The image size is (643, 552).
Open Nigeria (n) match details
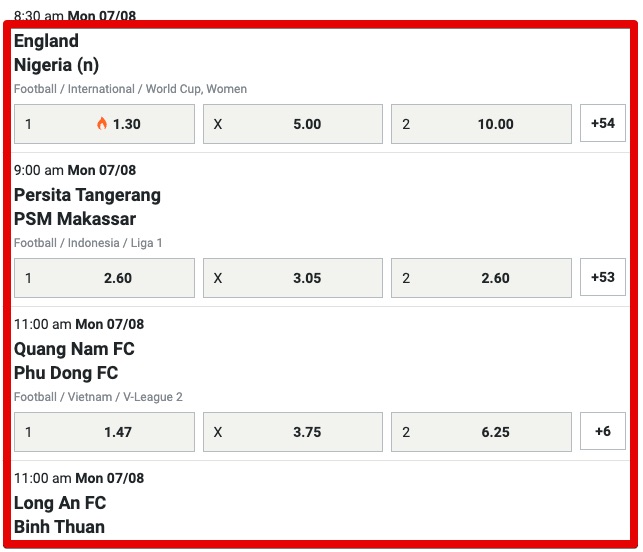click(57, 65)
